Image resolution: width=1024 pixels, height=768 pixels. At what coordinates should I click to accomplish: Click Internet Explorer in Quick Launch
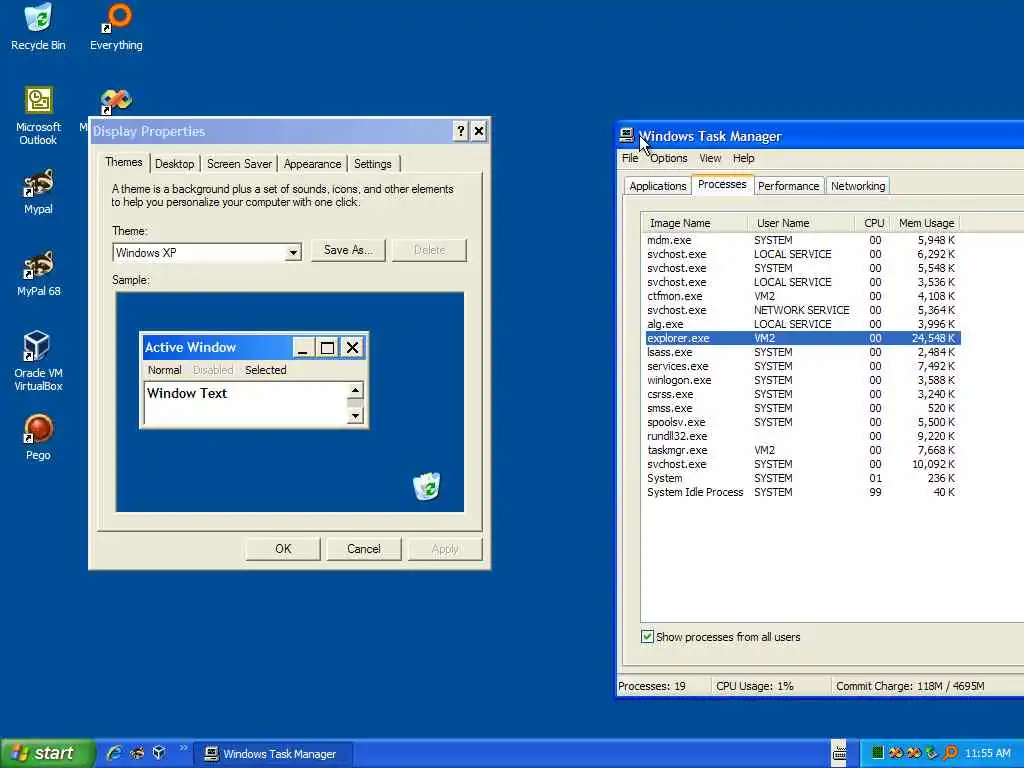pyautogui.click(x=114, y=753)
